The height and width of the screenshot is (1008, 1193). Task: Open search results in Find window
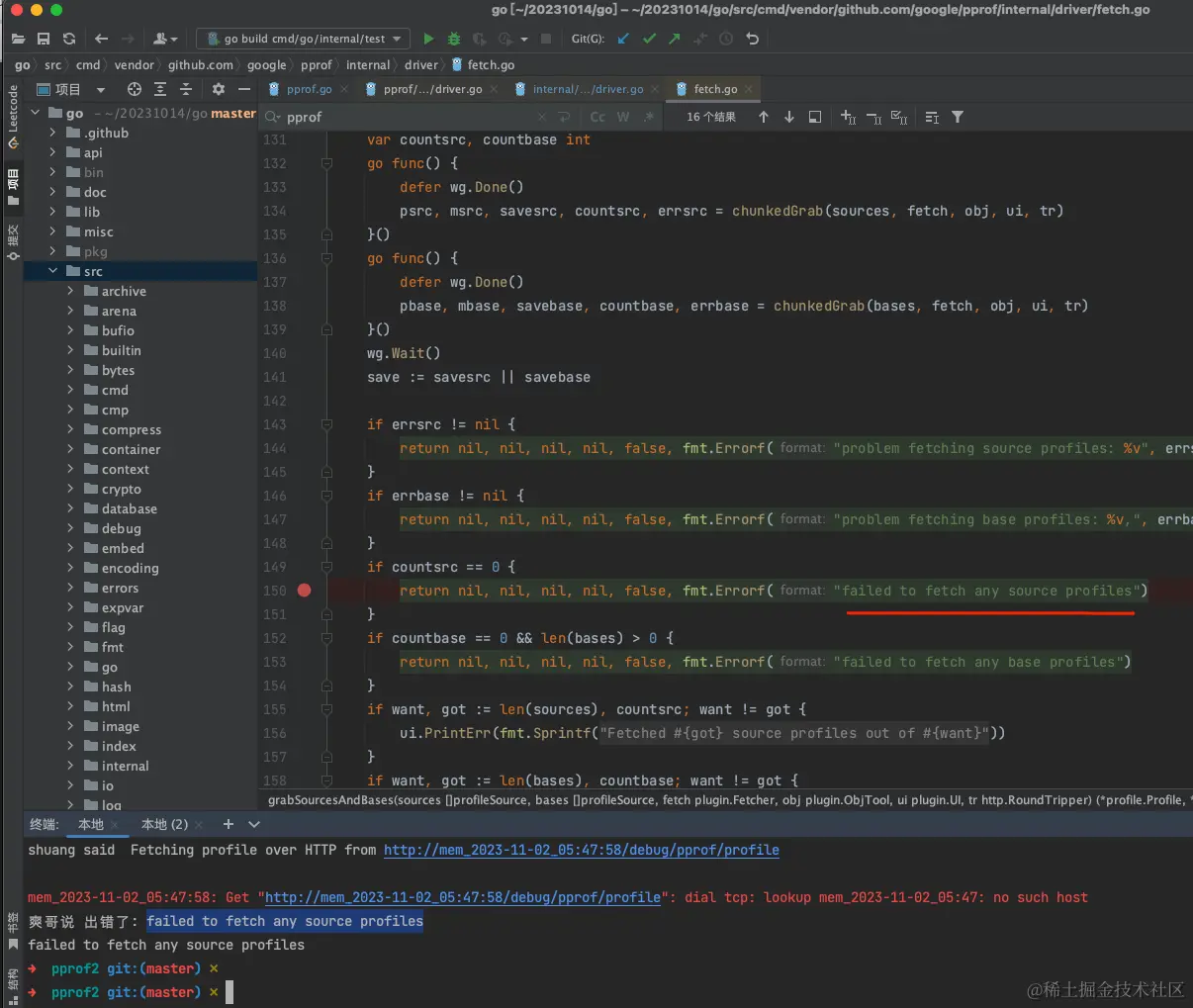coord(815,117)
